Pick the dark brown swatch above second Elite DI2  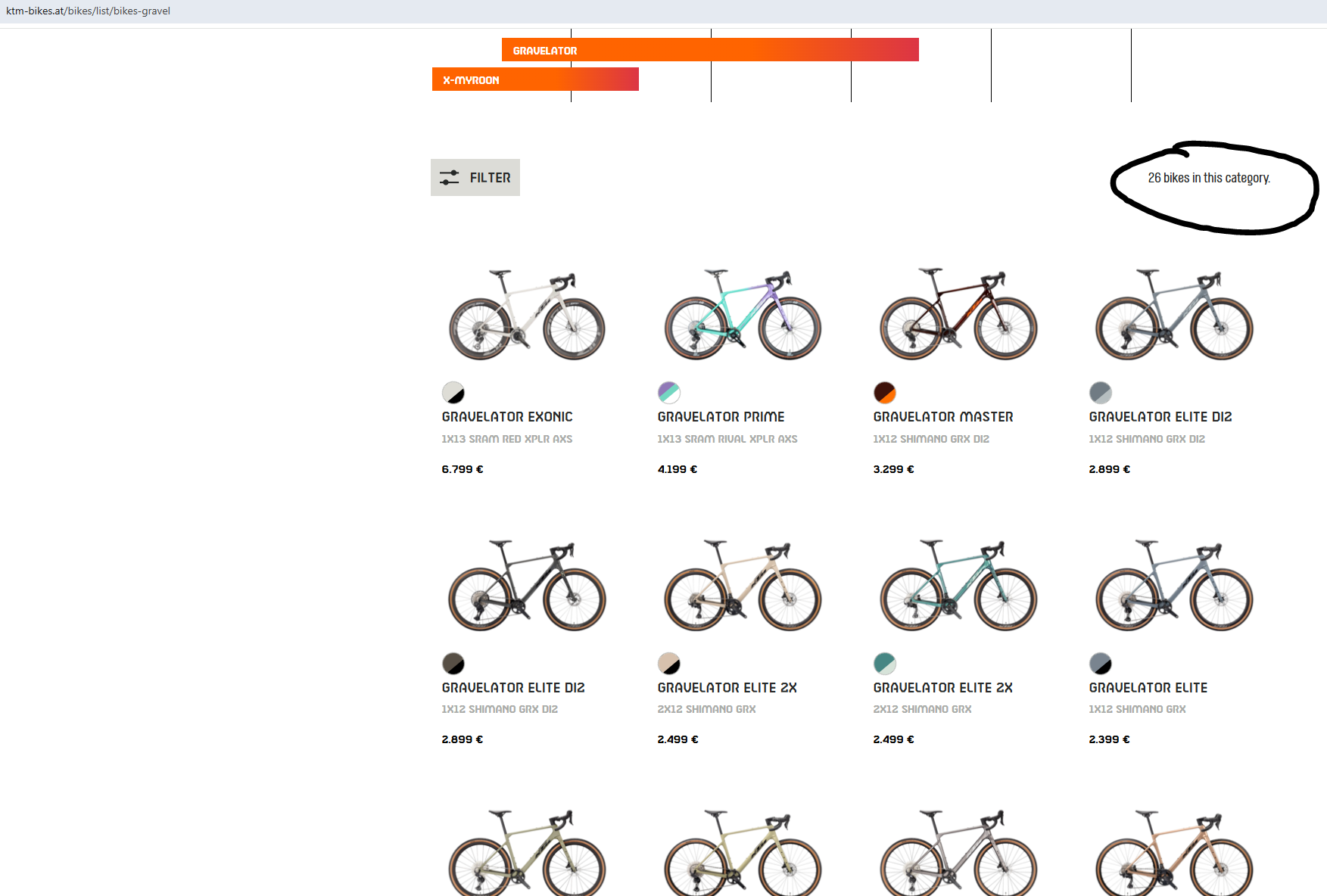(x=453, y=664)
